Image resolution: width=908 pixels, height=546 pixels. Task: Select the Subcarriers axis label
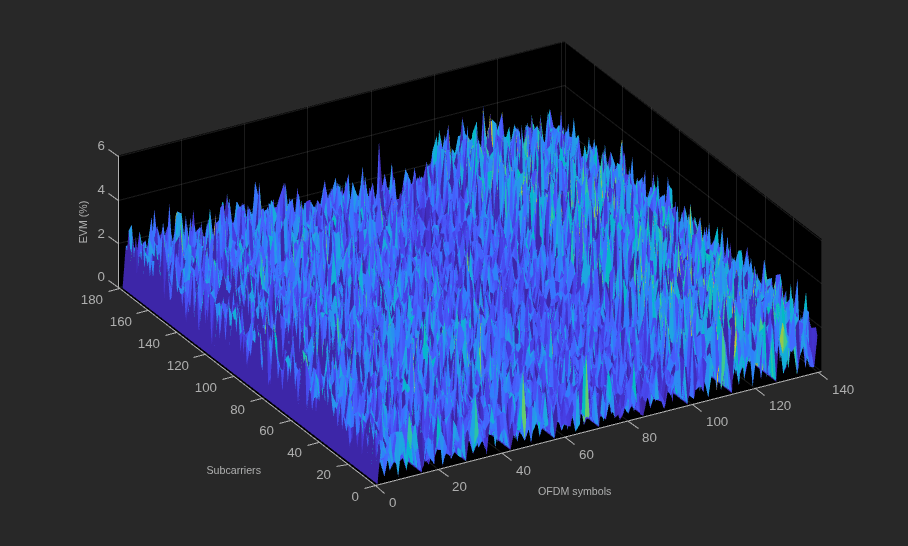233,470
